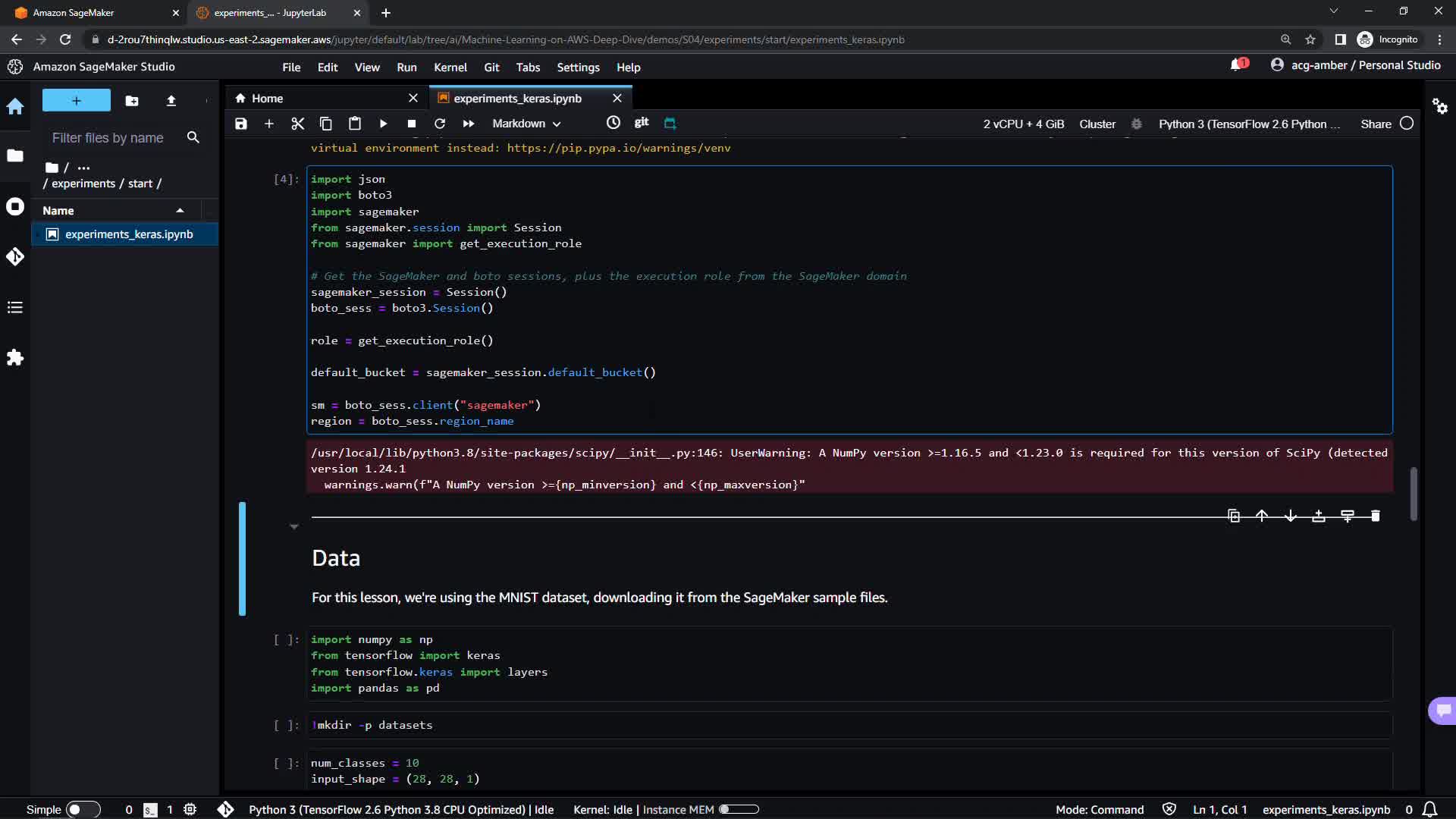This screenshot has width=1456, height=819.
Task: Switch to the Home tab
Action: pos(267,99)
